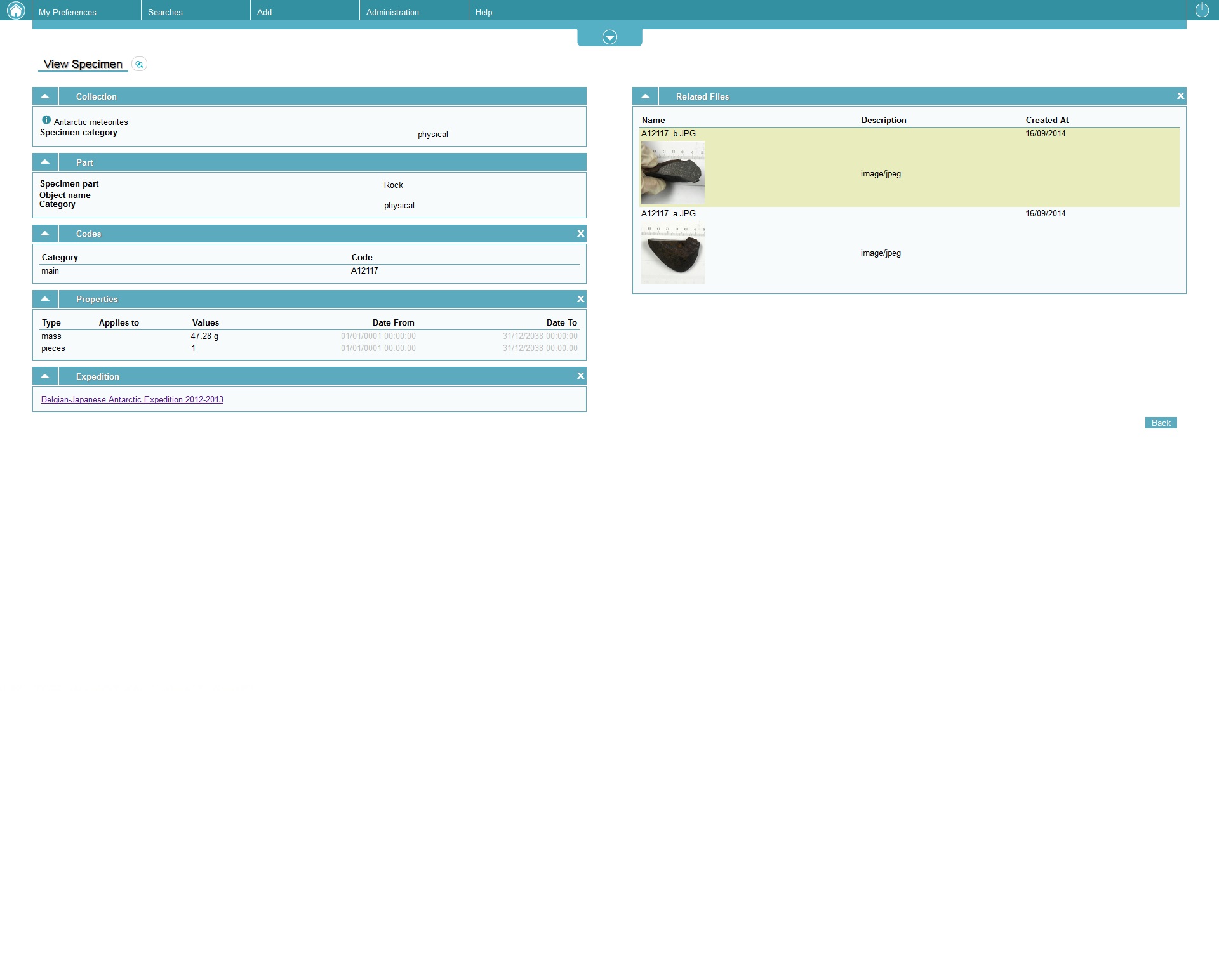Collapse the Properties panel arrow
1219x980 pixels.
click(x=45, y=299)
